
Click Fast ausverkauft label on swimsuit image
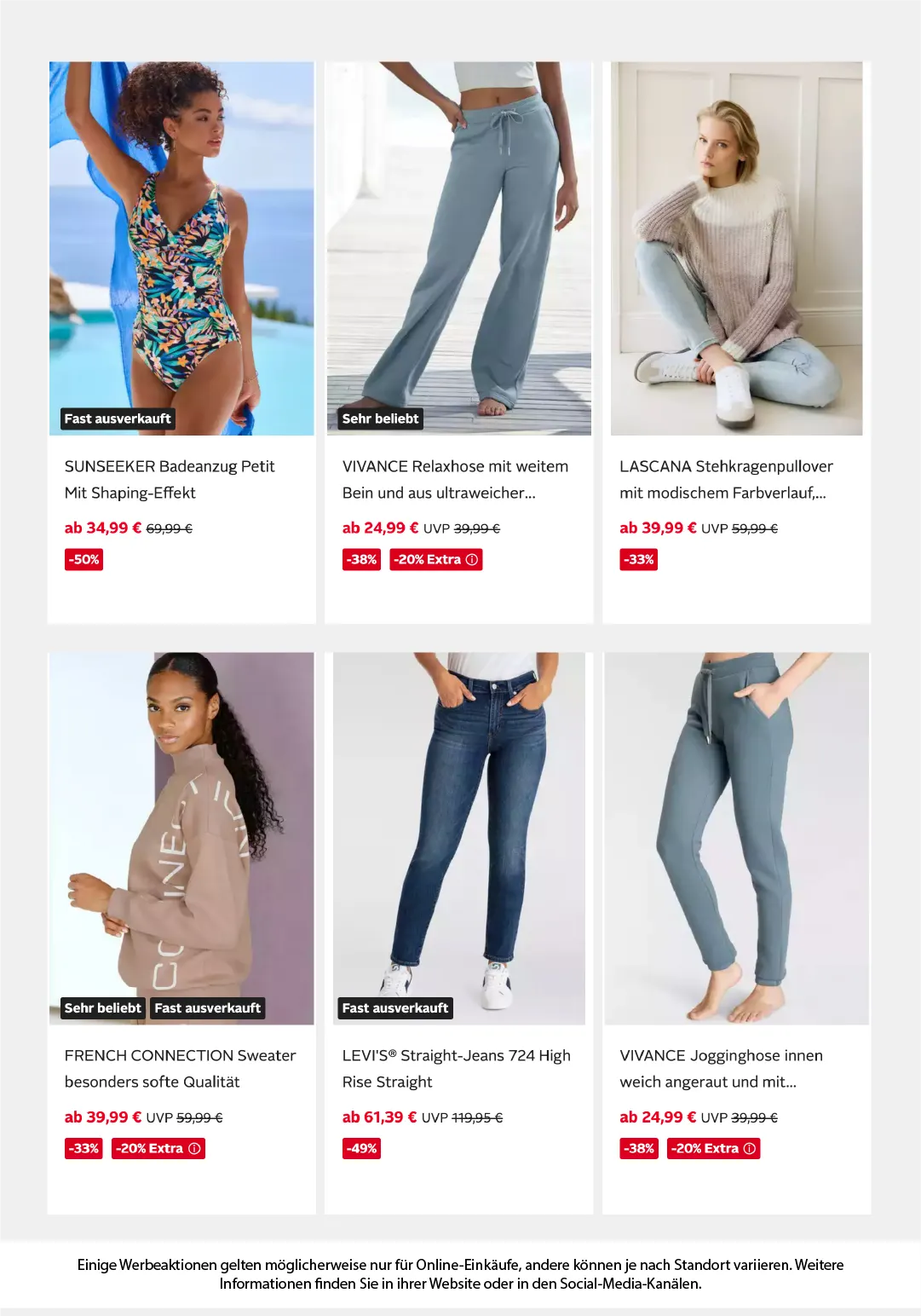tap(118, 418)
